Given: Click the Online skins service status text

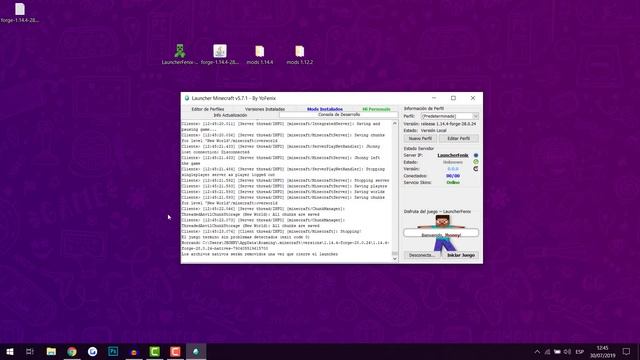Looking at the screenshot, I should [453, 182].
